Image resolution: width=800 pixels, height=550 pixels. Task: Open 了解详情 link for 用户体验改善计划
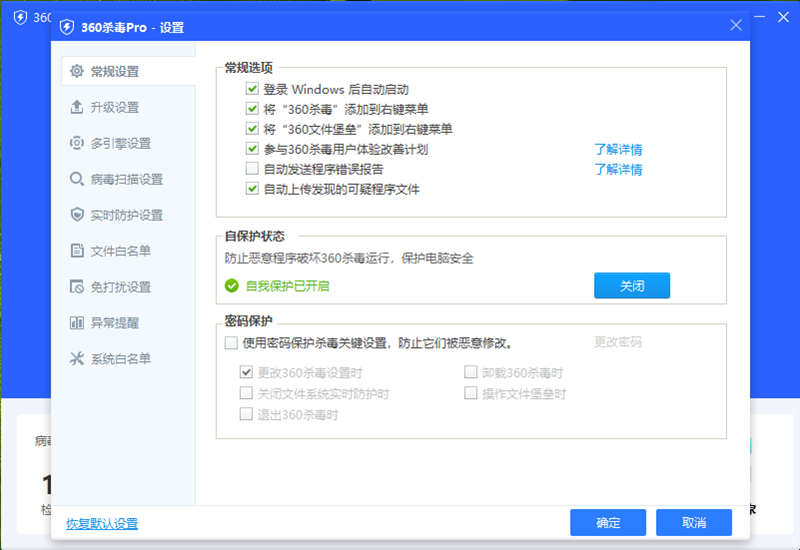coord(618,150)
